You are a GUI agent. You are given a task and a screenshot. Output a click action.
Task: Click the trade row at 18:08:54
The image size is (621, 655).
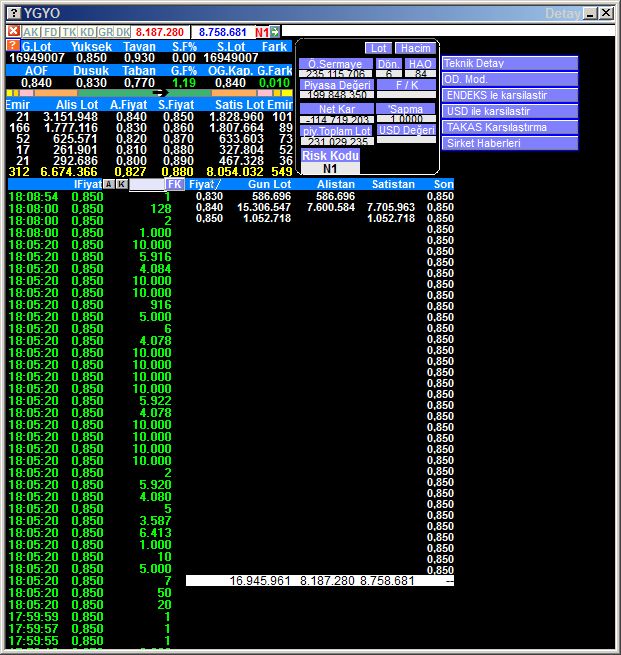coord(90,197)
